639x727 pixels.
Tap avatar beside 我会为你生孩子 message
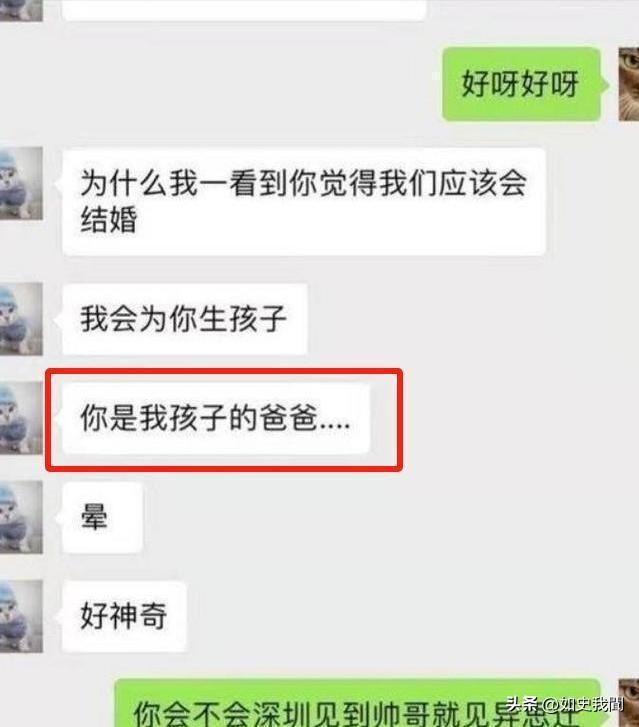pos(21,319)
